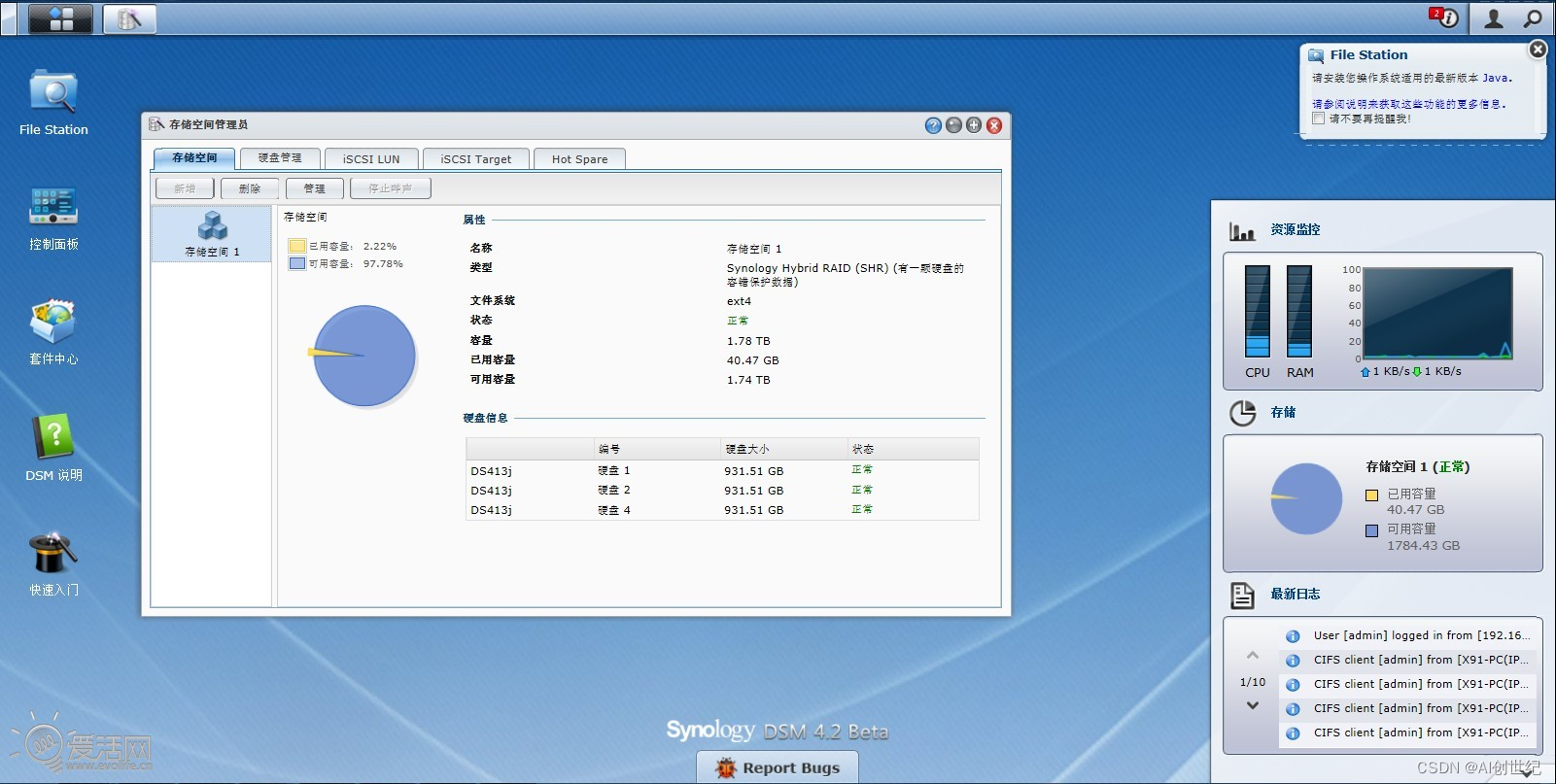Select the 硬盘 1 row
Screen dimensions: 1556x784
coord(722,470)
